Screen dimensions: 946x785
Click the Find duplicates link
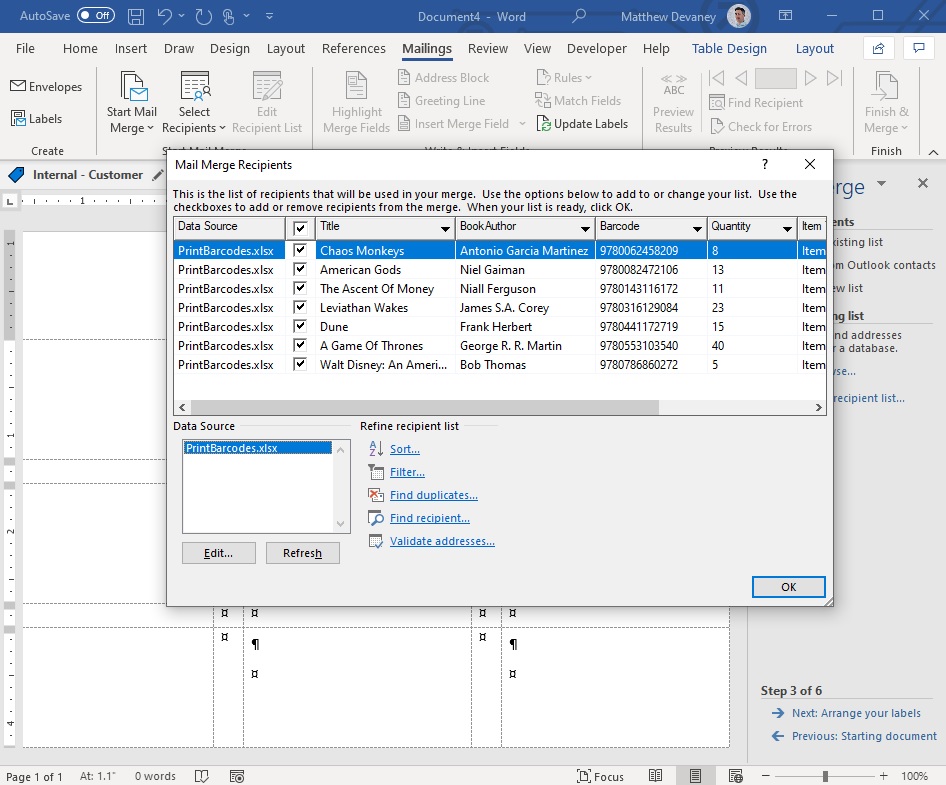[x=434, y=495]
